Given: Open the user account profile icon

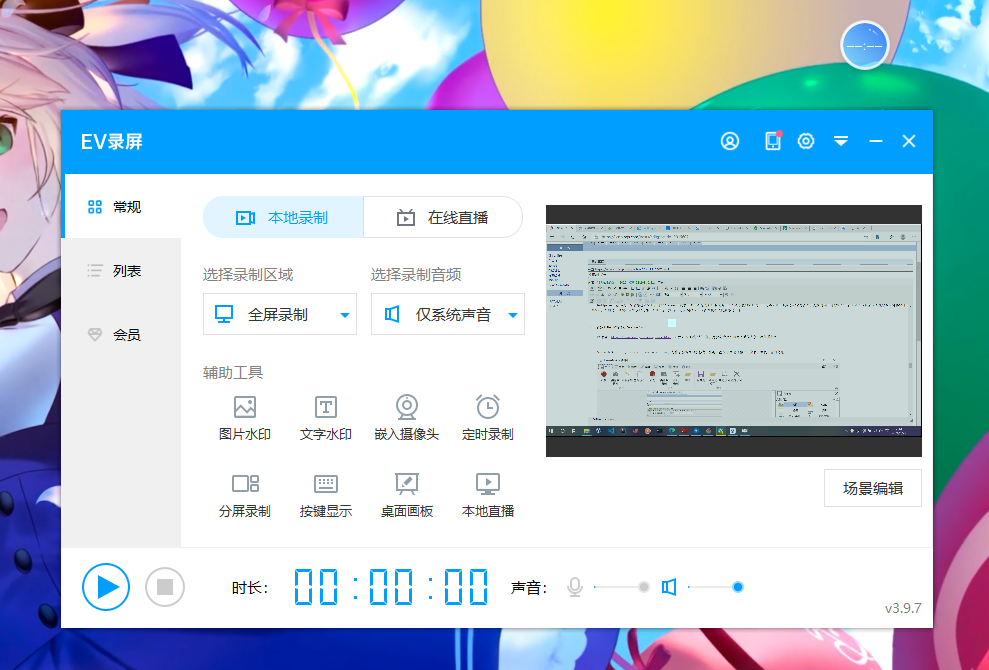Looking at the screenshot, I should tap(730, 141).
